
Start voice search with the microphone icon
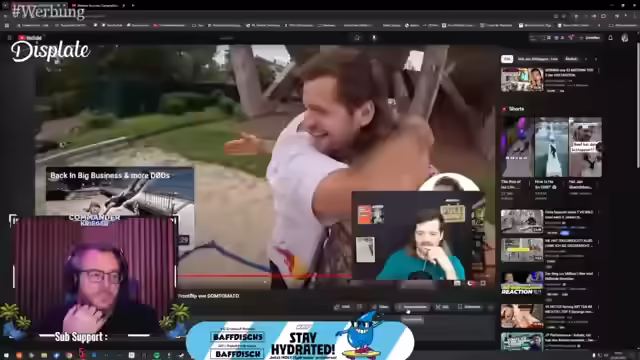click(x=374, y=38)
